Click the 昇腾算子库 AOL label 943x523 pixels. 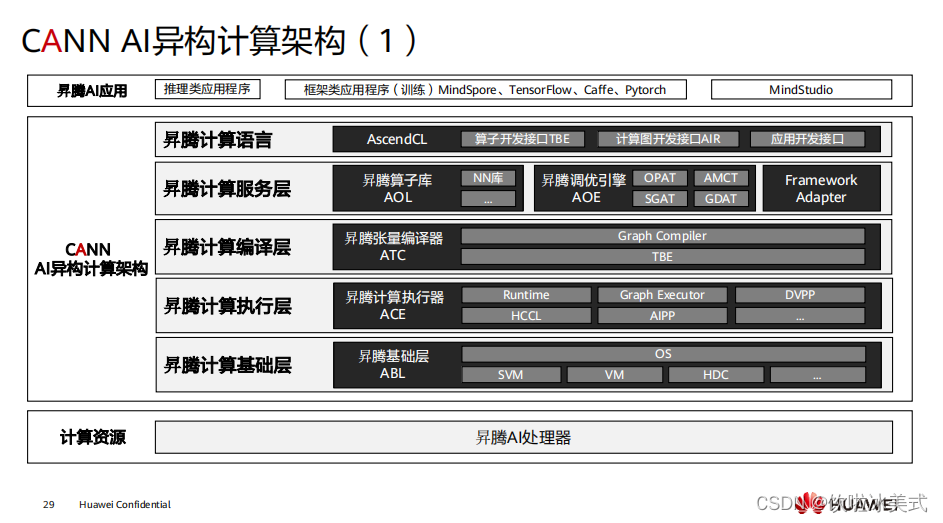[x=398, y=189]
